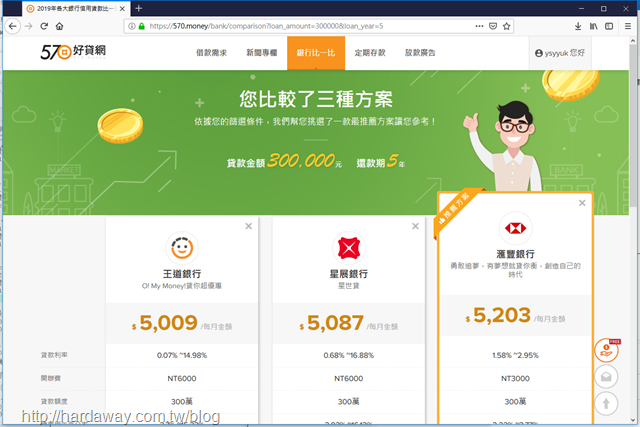
Task: Click the 0.07% ~14.98% rate value
Action: click(x=182, y=356)
